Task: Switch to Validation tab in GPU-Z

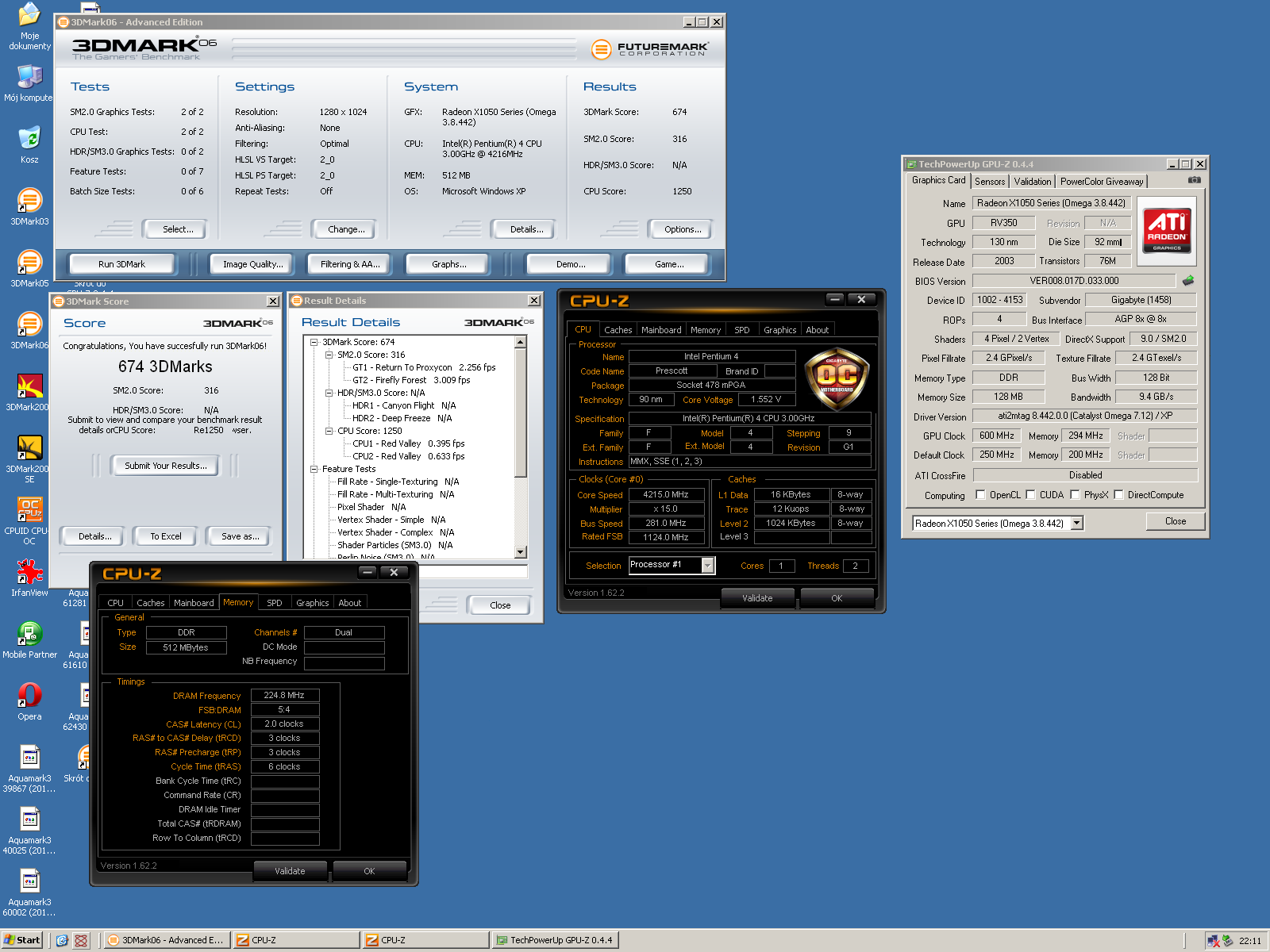Action: [1032, 182]
